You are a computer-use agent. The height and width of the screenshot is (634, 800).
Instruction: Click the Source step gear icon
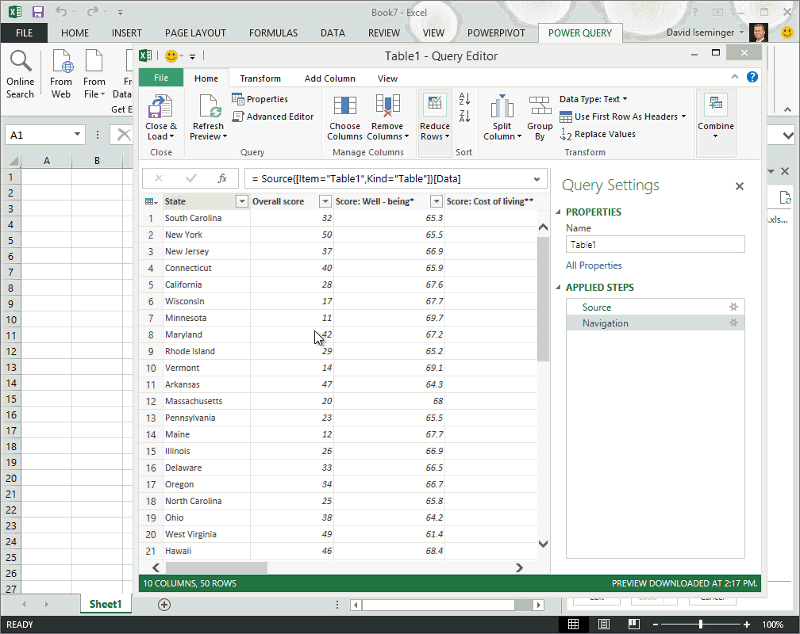(734, 307)
